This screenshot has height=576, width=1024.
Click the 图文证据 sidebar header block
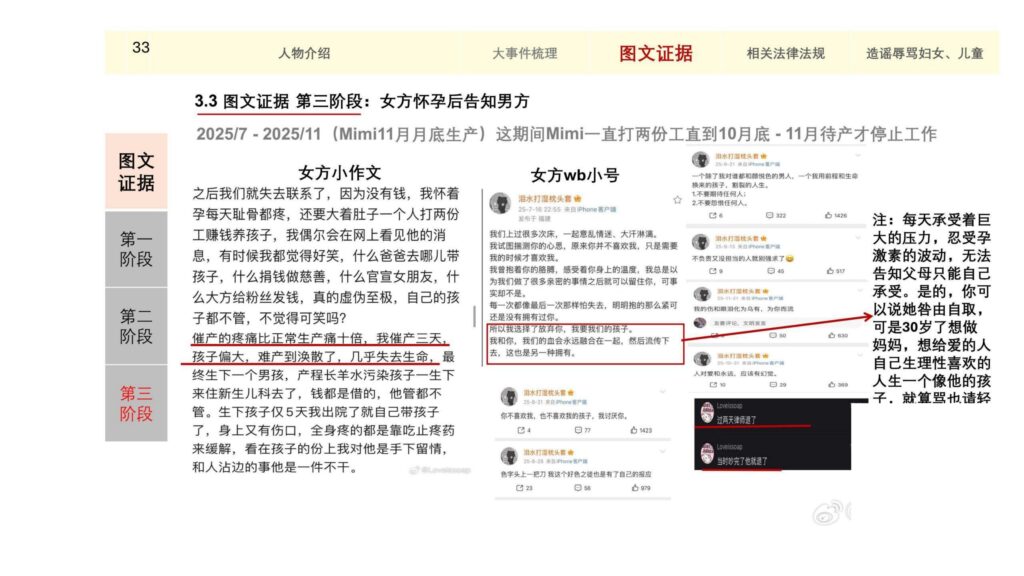(x=136, y=172)
